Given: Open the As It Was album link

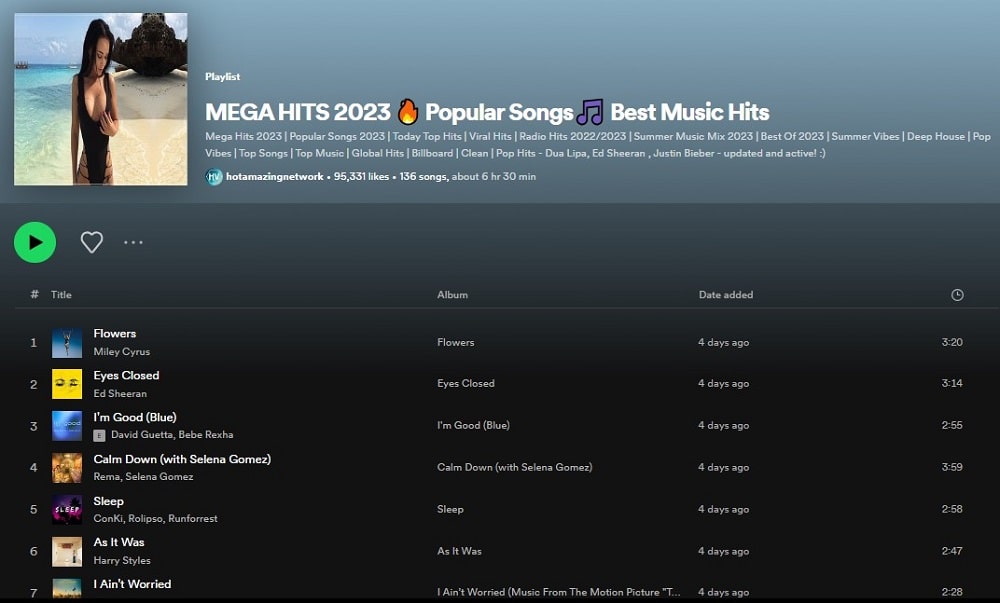Looking at the screenshot, I should click(459, 551).
